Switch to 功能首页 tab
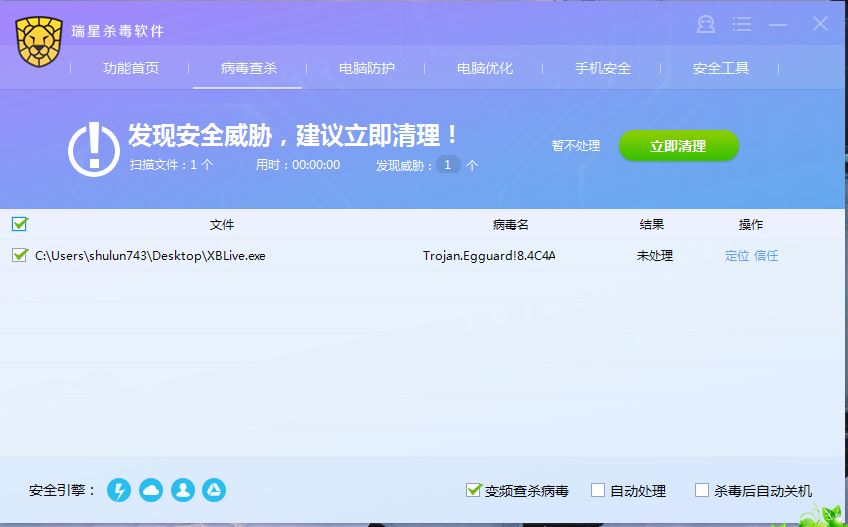The height and width of the screenshot is (527, 848). (x=131, y=68)
